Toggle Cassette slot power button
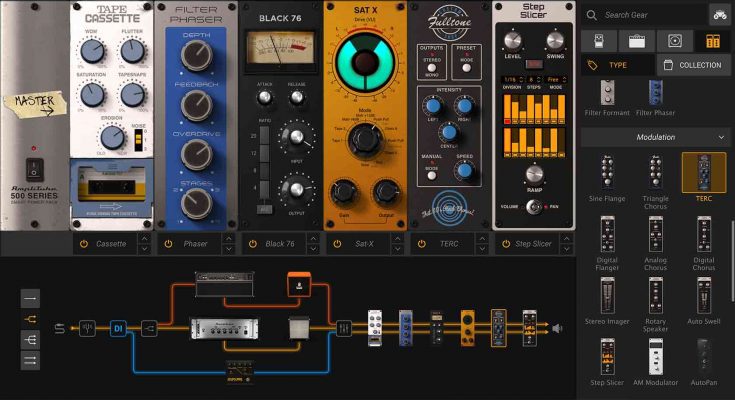This screenshot has height=400, width=735. (x=84, y=244)
